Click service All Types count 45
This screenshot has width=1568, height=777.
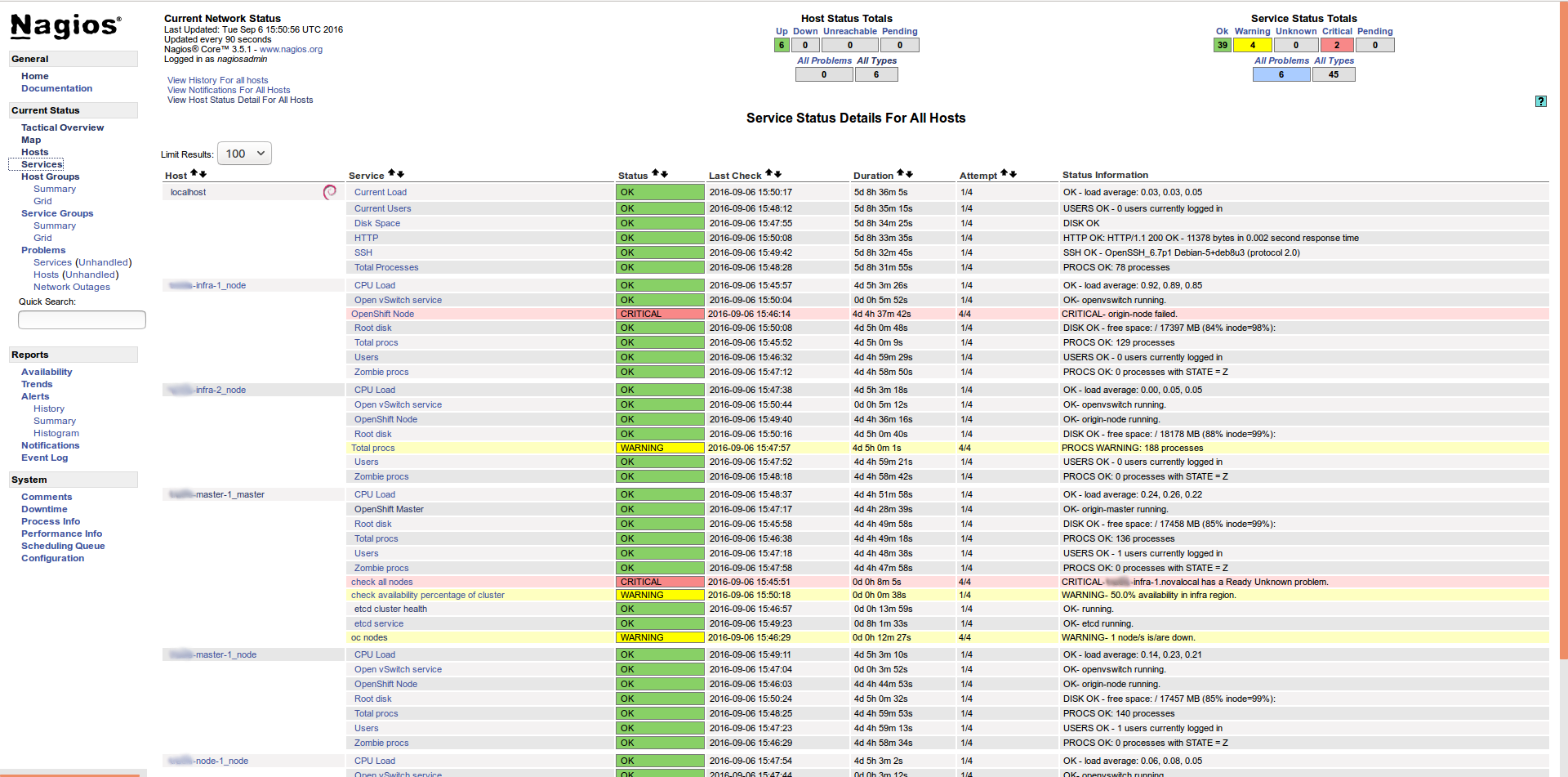pos(1334,74)
